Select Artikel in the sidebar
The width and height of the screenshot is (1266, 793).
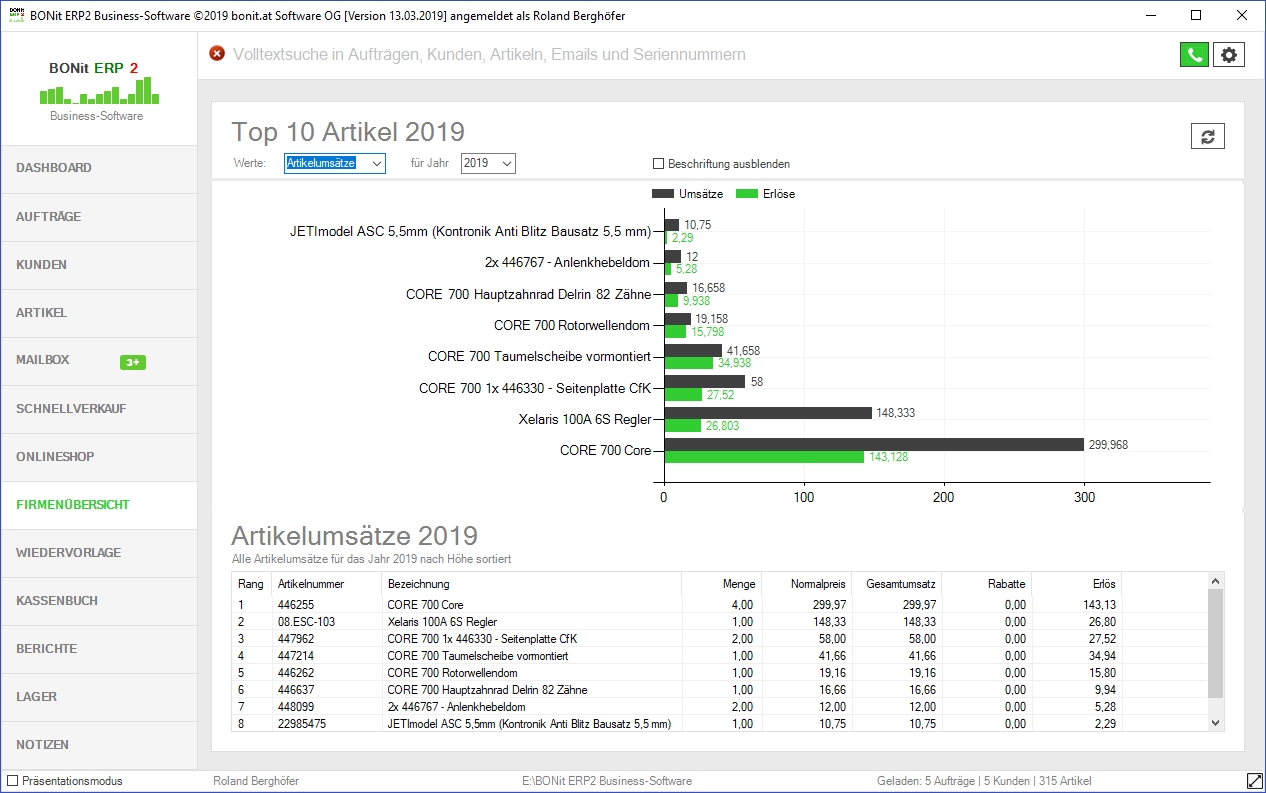coord(98,313)
